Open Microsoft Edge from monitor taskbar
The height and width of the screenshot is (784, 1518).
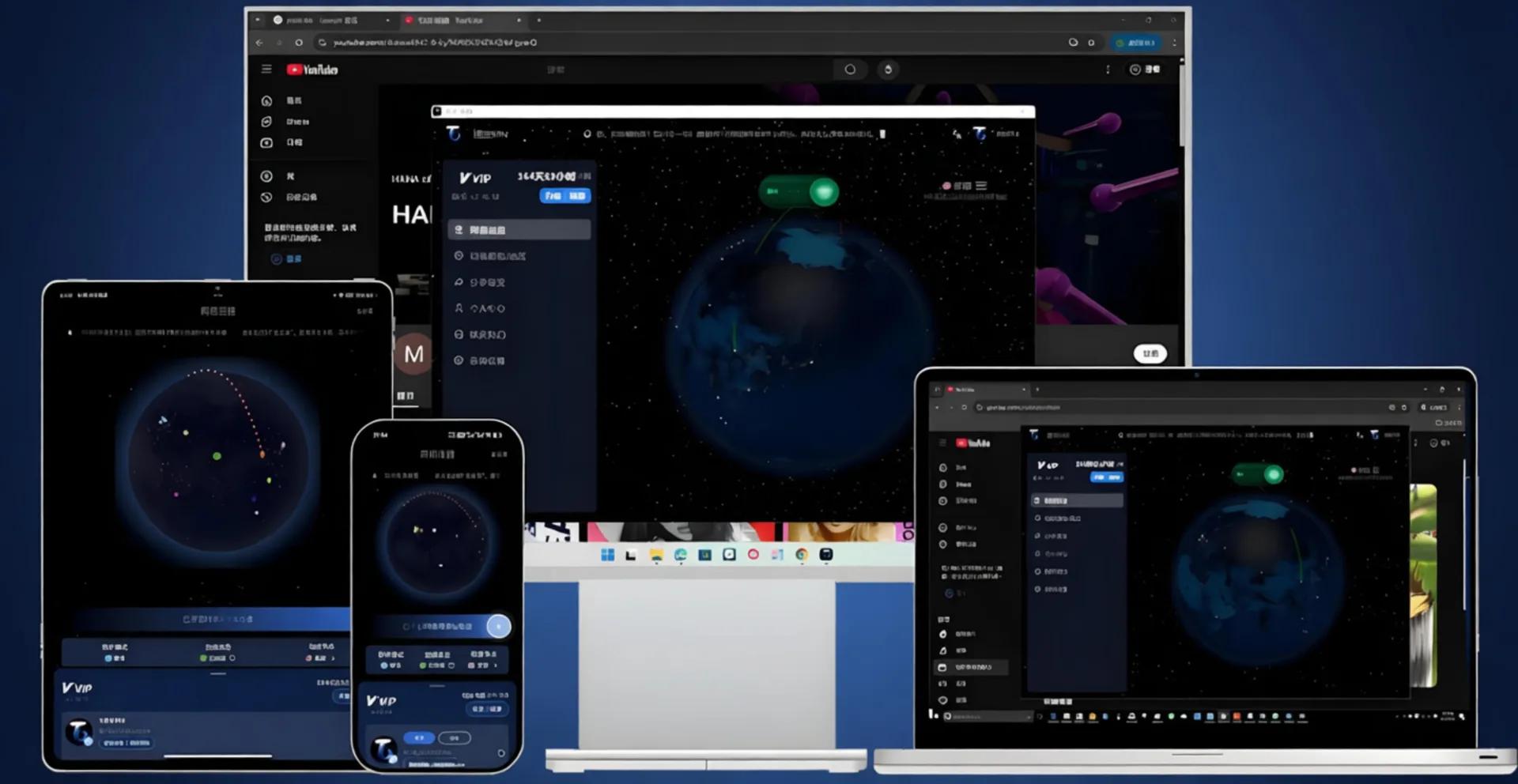[681, 555]
